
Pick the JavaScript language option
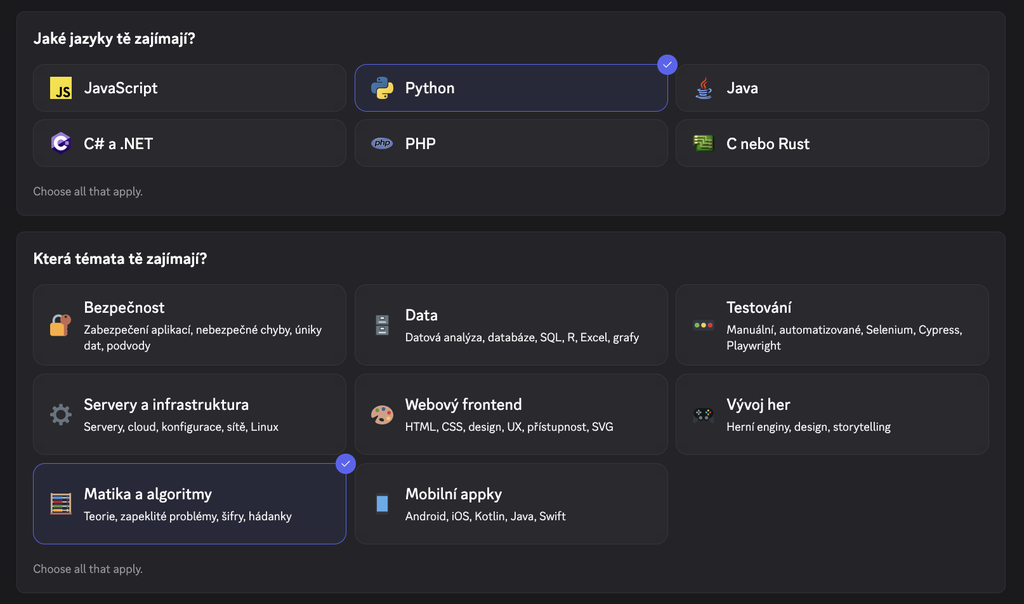(x=189, y=88)
